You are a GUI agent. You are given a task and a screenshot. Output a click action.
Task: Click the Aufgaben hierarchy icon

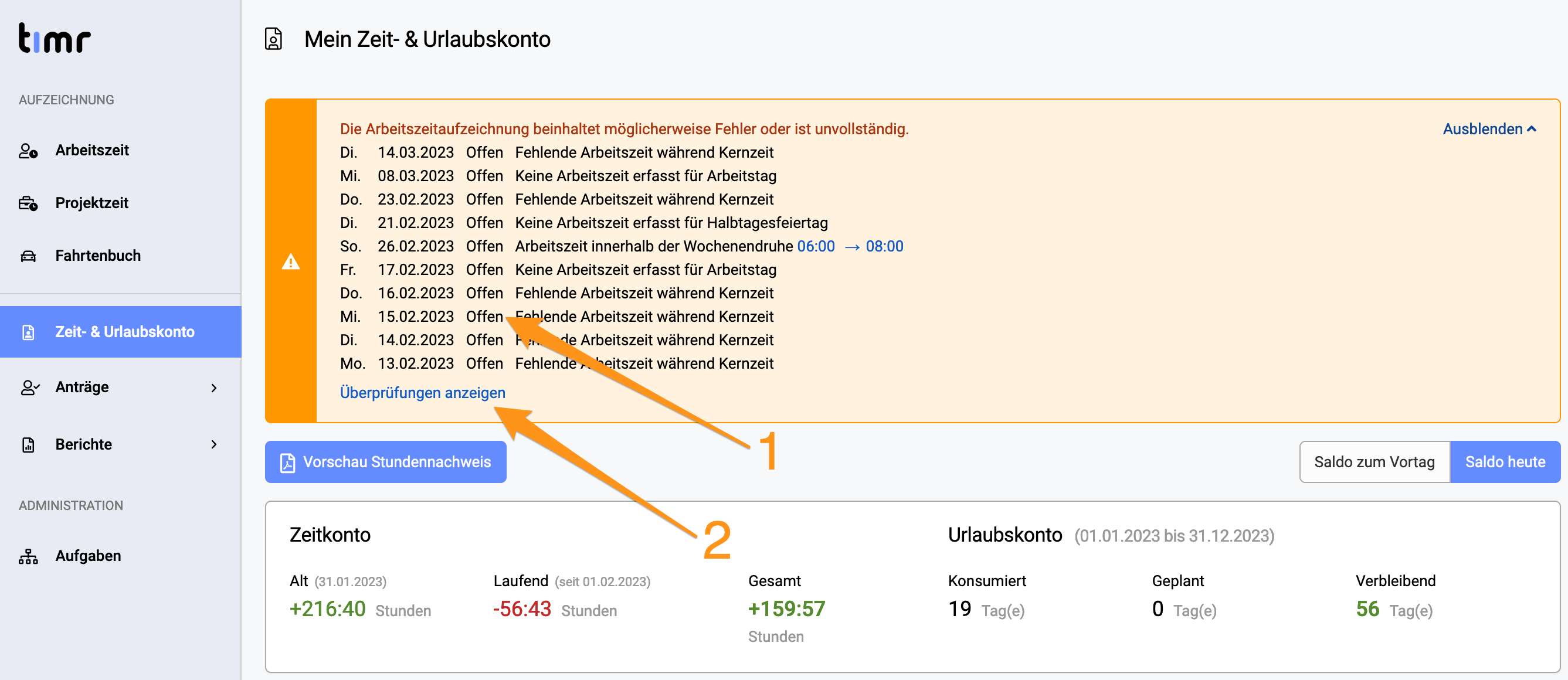pyautogui.click(x=28, y=556)
